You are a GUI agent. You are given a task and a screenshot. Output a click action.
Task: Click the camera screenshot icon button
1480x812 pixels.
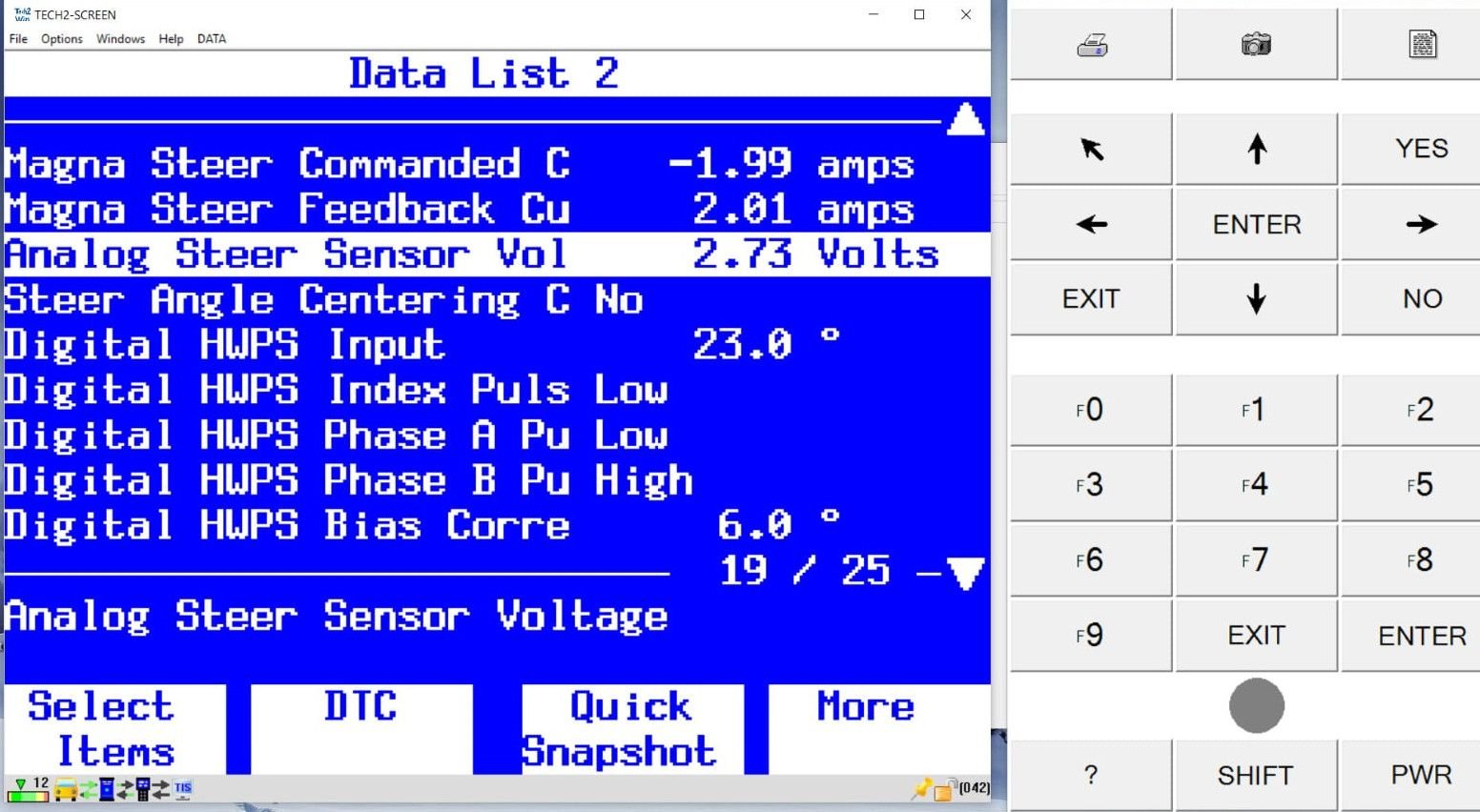pos(1256,45)
